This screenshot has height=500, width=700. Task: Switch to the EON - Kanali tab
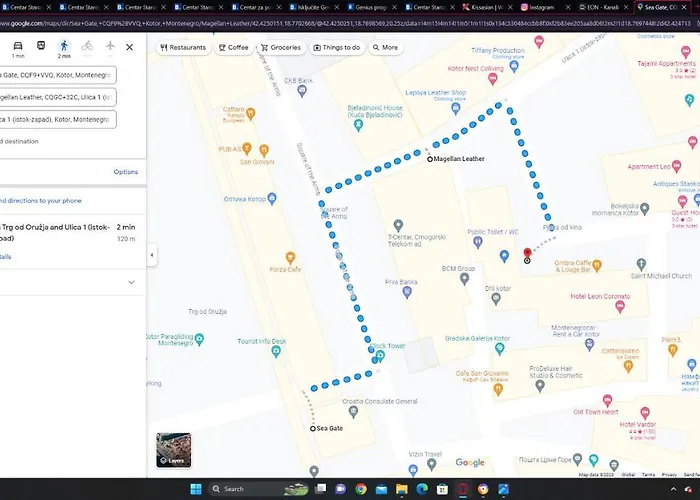click(x=603, y=7)
